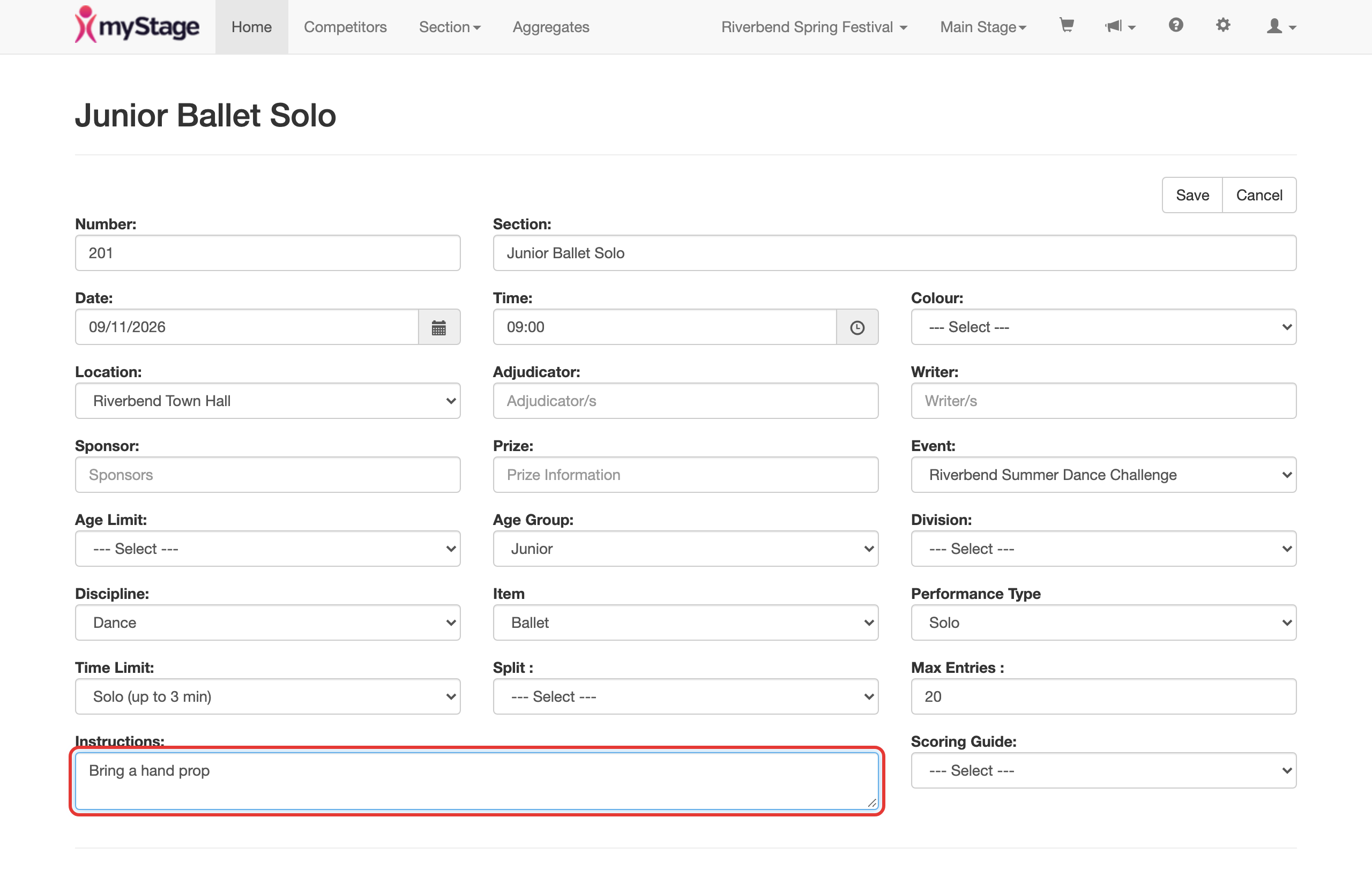The image size is (1372, 870).
Task: Open the date picker calendar icon
Action: (x=439, y=327)
